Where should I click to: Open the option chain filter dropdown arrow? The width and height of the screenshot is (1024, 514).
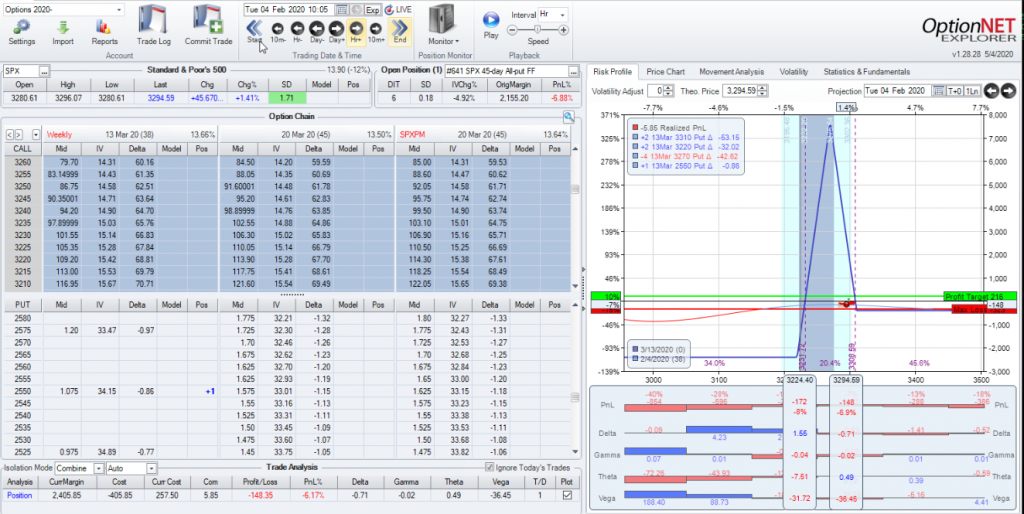[35, 135]
